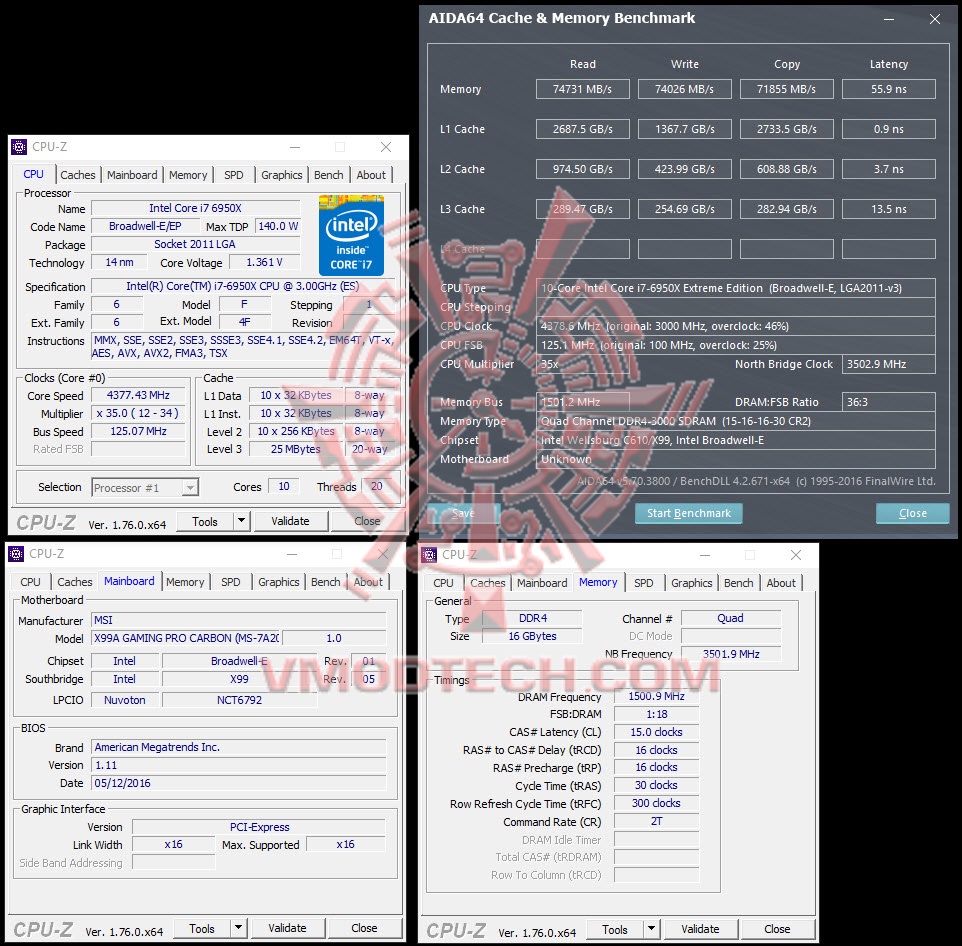Click Close button in CPU-Z Mainboard window

(364, 928)
